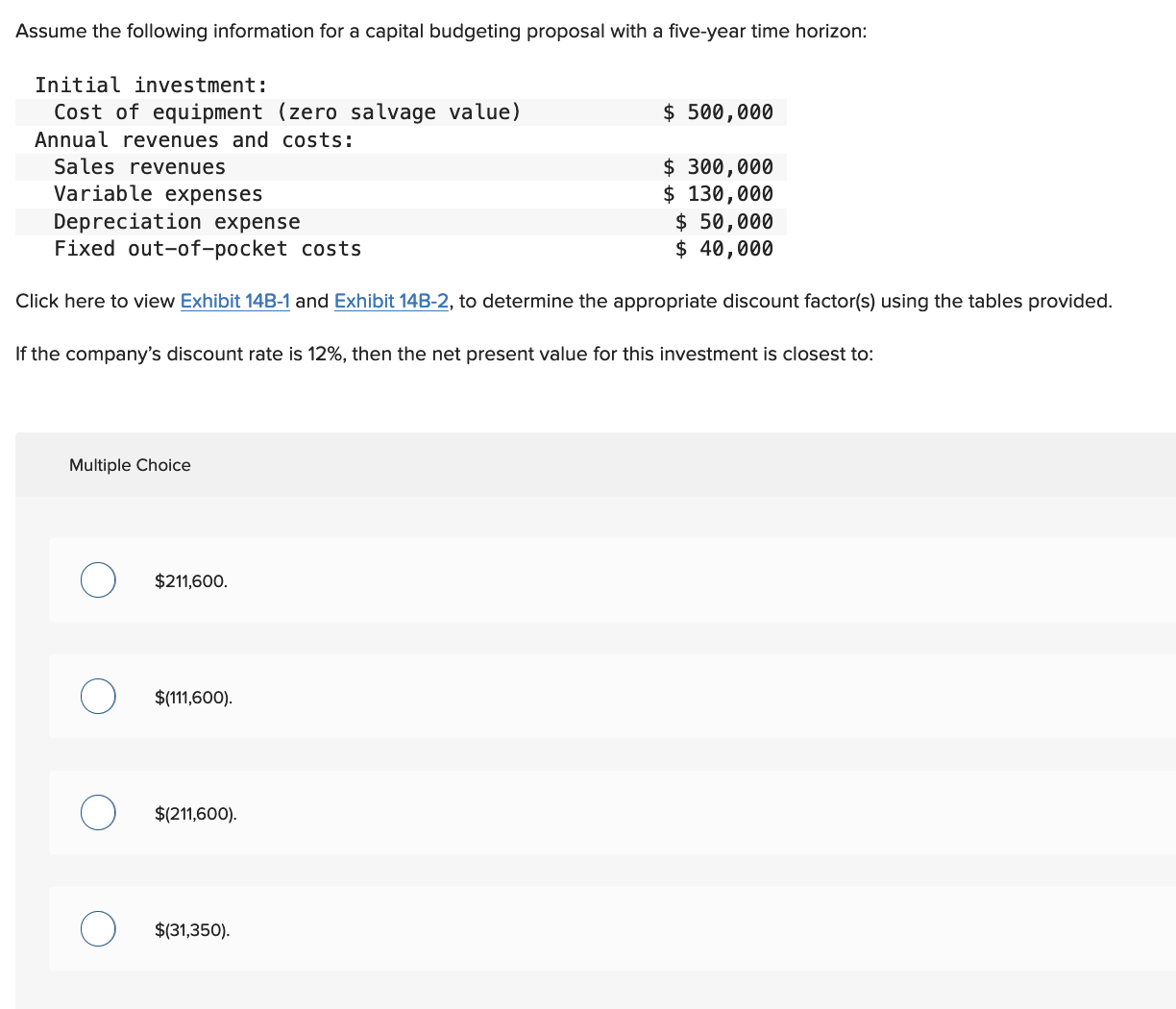
Task: Click the Sales revenues row label
Action: (x=139, y=167)
